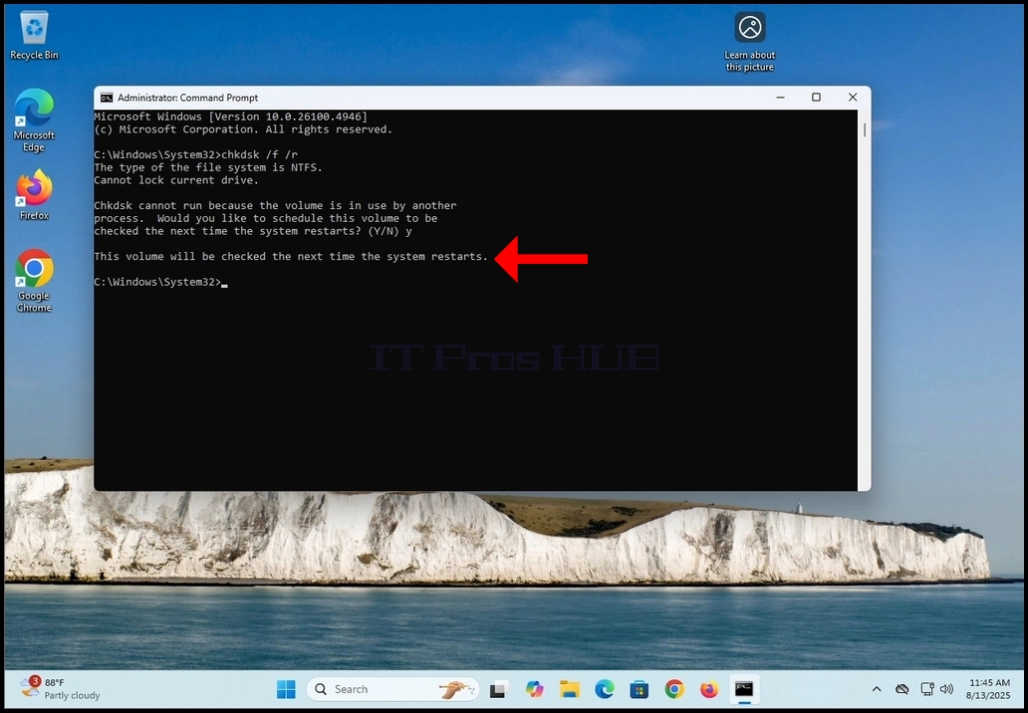The width and height of the screenshot is (1028, 713).
Task: Maximize the Command Prompt window
Action: pos(816,98)
